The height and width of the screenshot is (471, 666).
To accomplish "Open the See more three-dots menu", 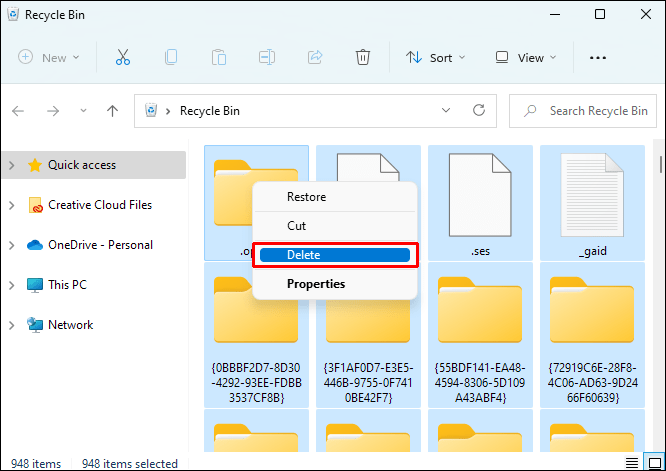I will (x=598, y=58).
